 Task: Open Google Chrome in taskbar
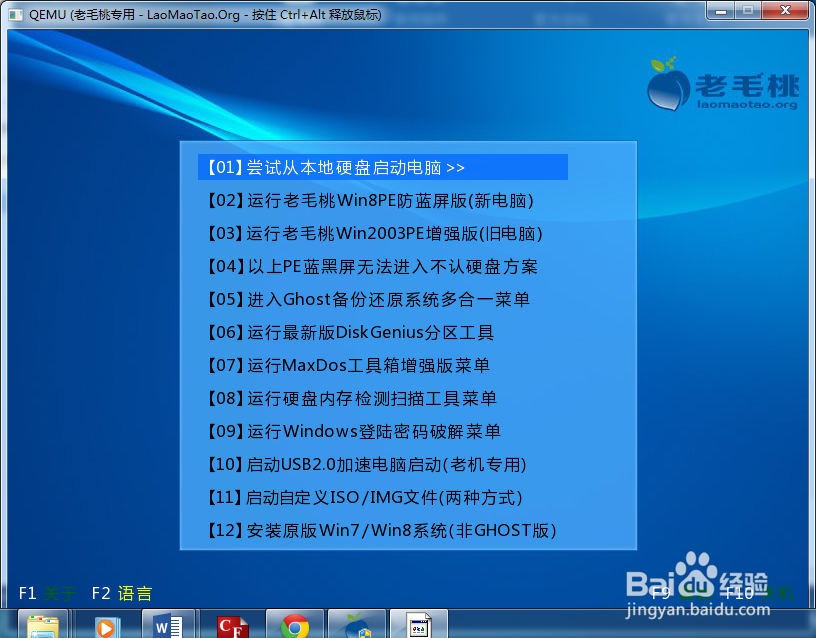tap(295, 624)
